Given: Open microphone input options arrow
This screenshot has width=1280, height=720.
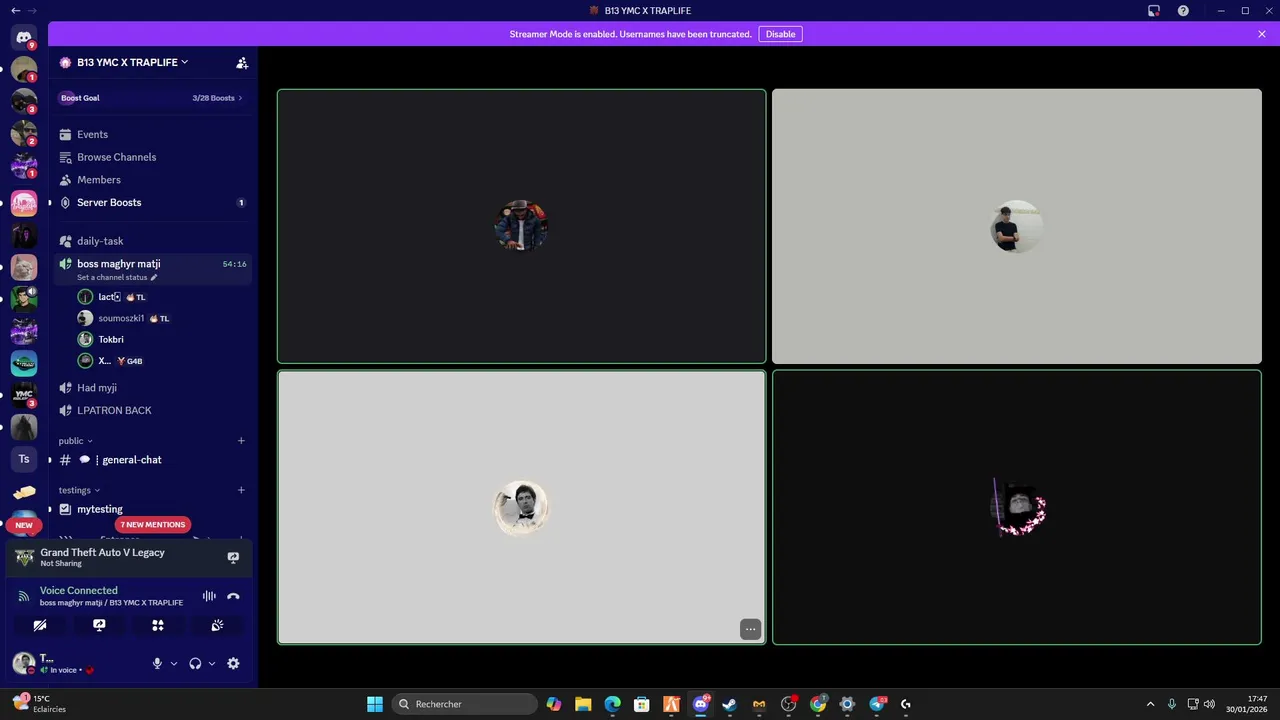Looking at the screenshot, I should [x=174, y=663].
